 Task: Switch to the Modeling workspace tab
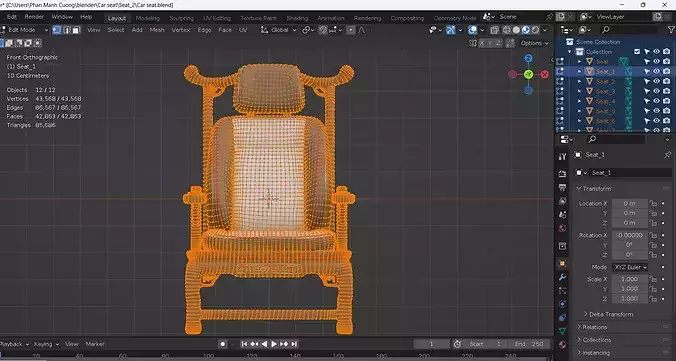[x=147, y=18]
